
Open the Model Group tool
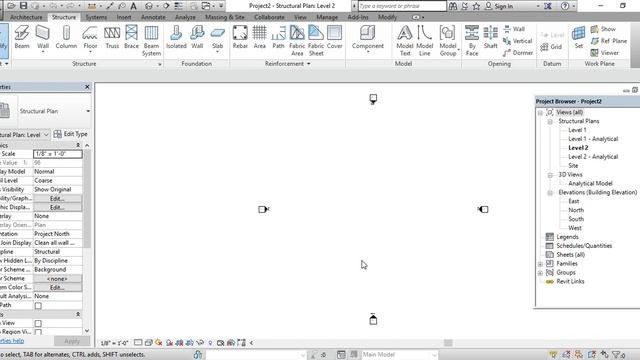tap(448, 40)
